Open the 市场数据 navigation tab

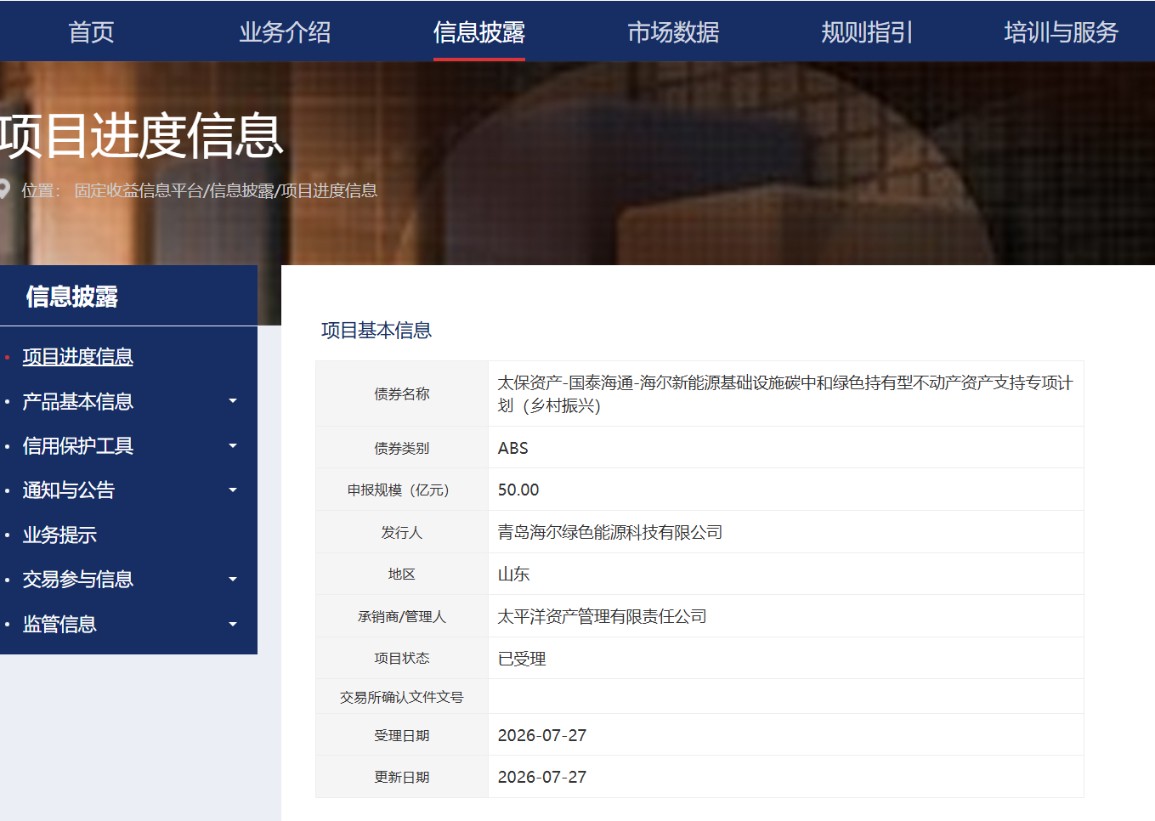673,32
